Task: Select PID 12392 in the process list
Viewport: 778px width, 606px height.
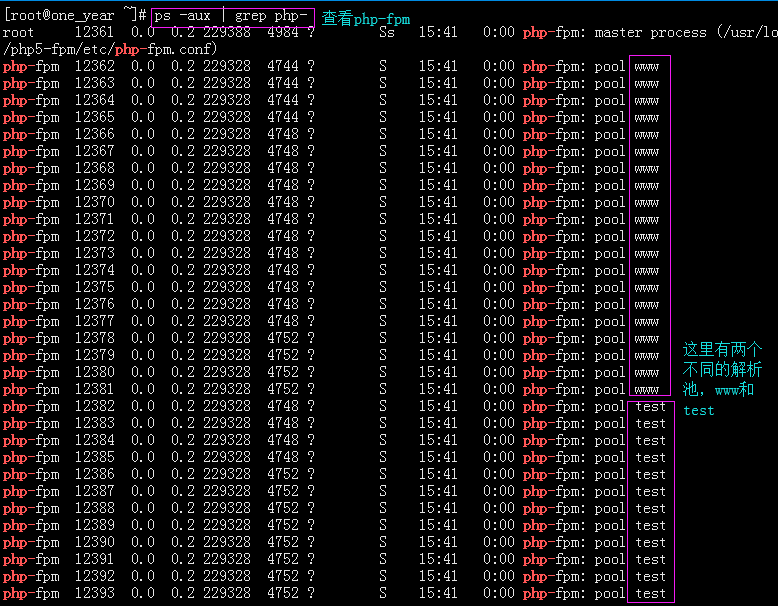Action: (94, 576)
